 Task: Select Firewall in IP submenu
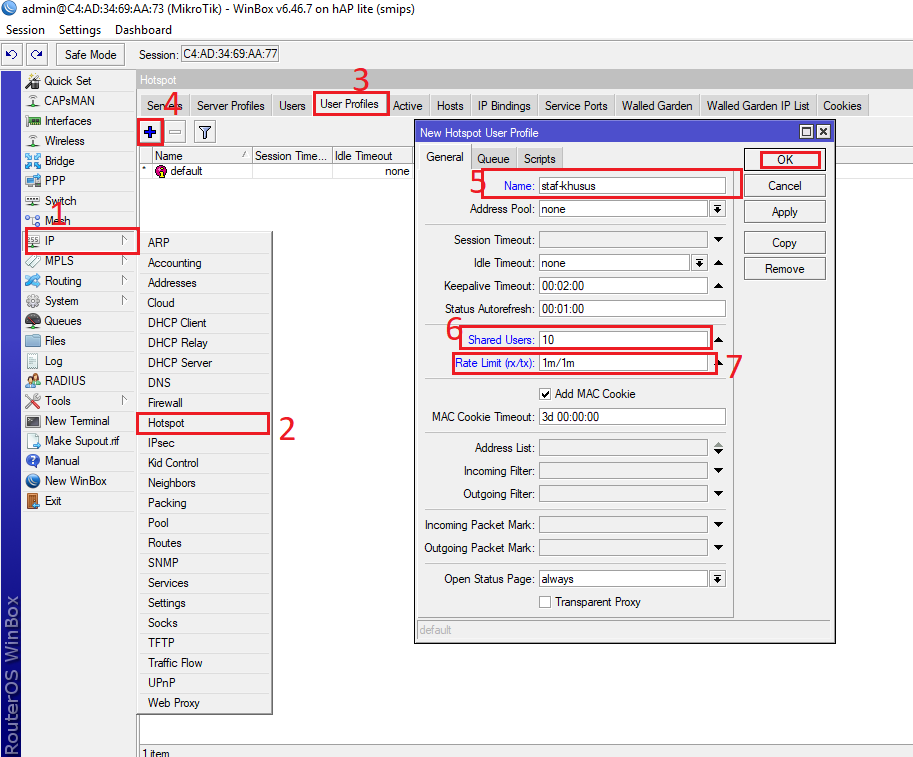204,403
